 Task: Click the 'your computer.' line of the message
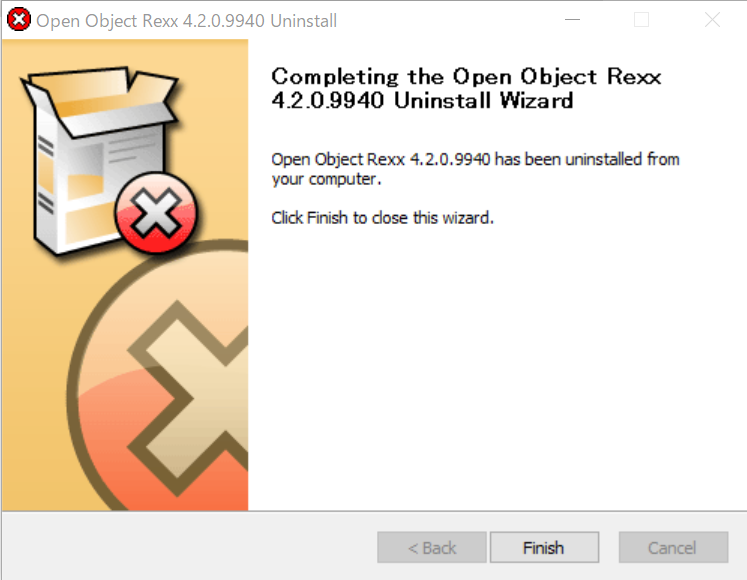point(326,179)
